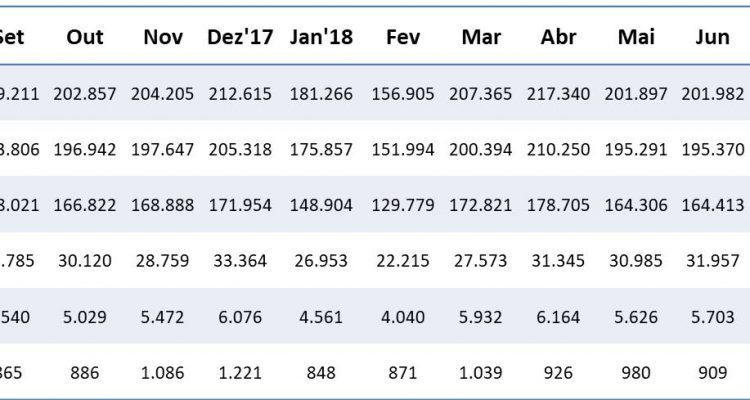Select the cell containing 217.340
750x400 pixels.
558,93
